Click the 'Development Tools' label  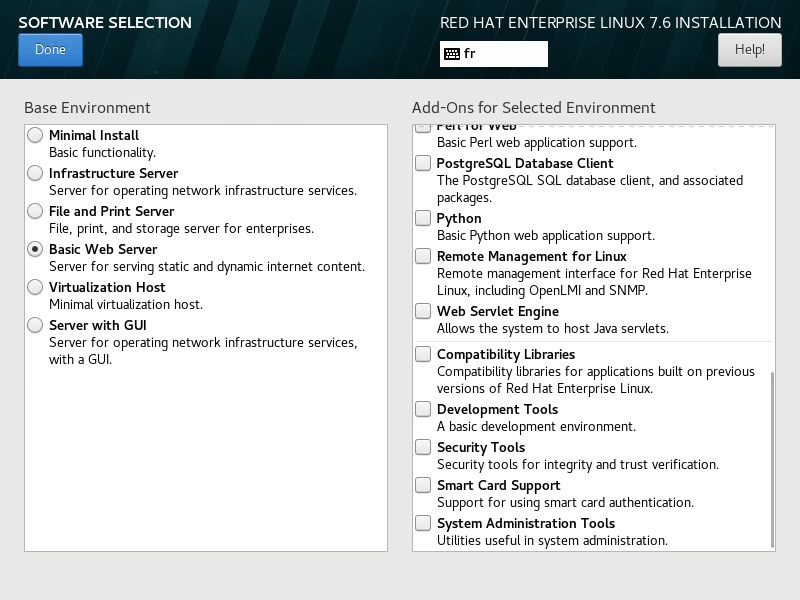pos(497,409)
